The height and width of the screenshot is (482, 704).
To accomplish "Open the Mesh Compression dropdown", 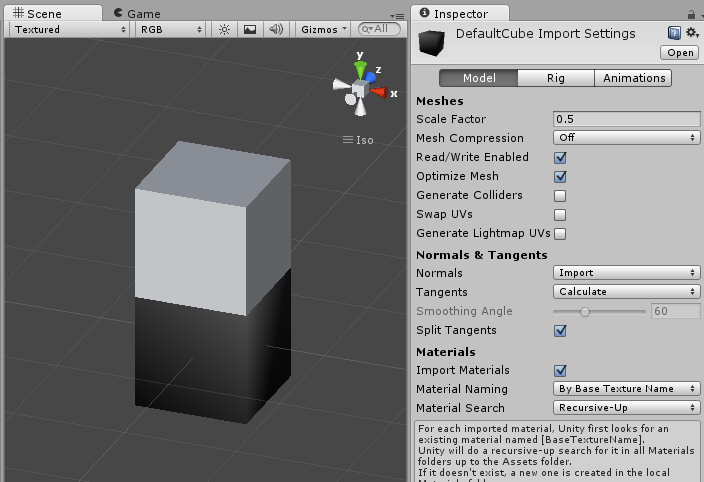I will (626, 138).
